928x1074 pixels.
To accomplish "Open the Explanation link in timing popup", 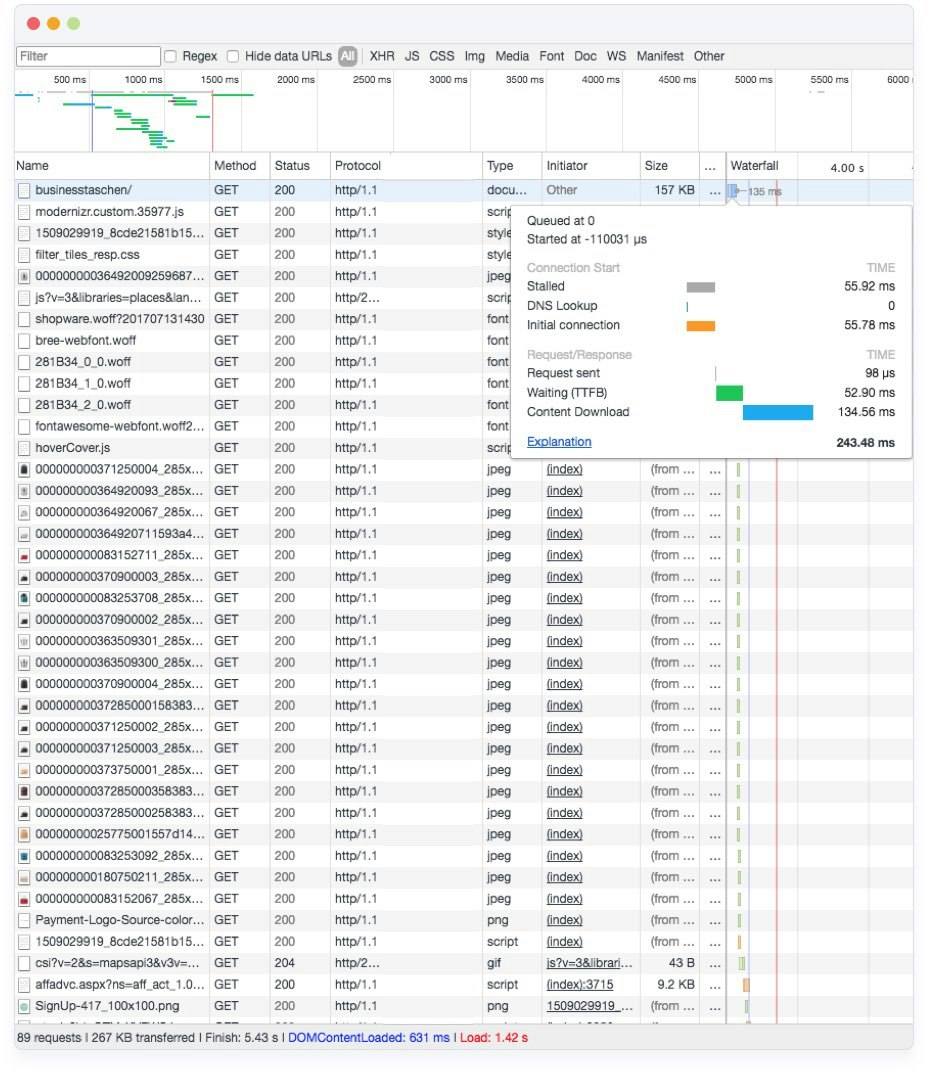I will click(x=559, y=442).
